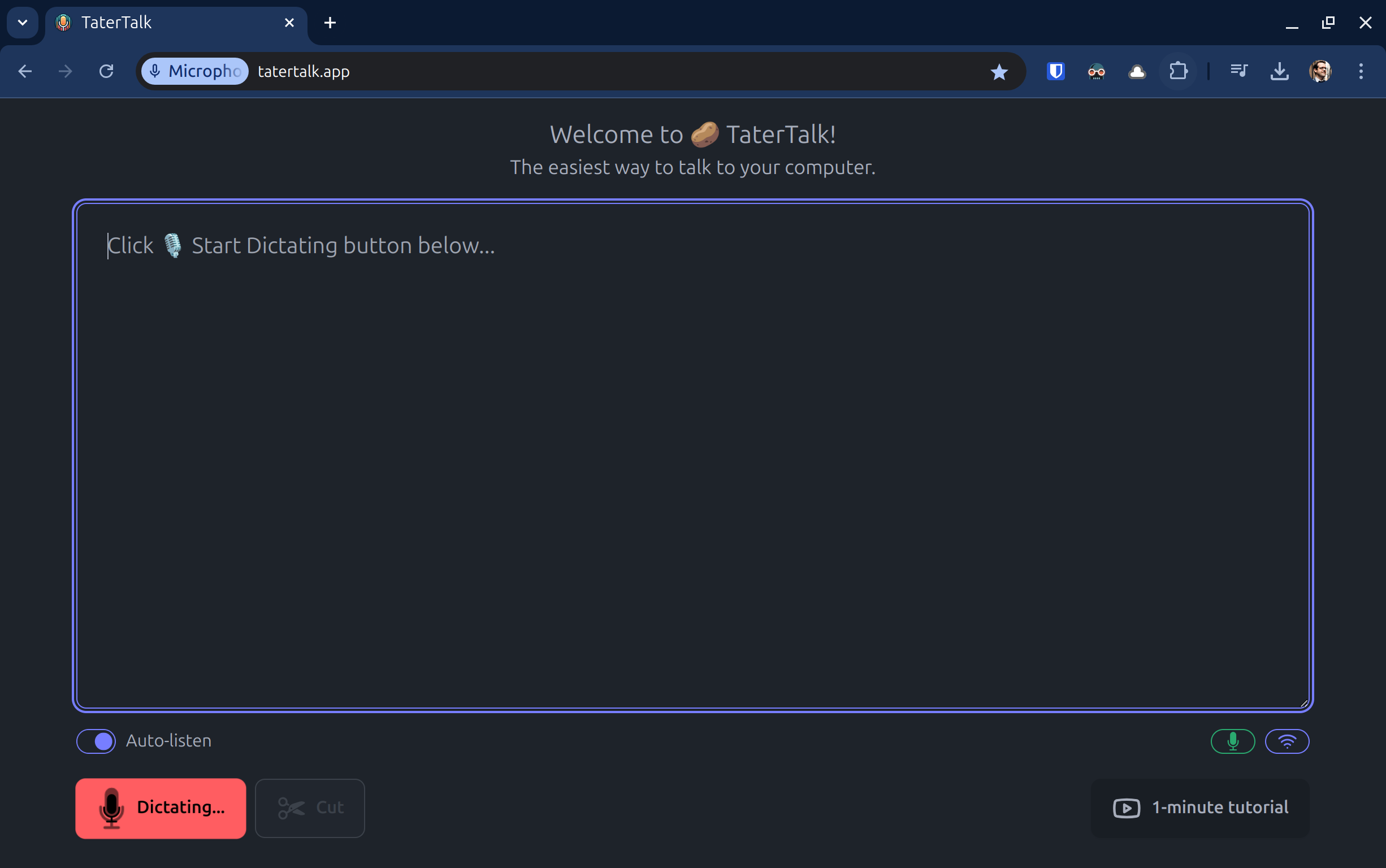Click the cloud extension icon
The height and width of the screenshot is (868, 1386).
[1137, 71]
